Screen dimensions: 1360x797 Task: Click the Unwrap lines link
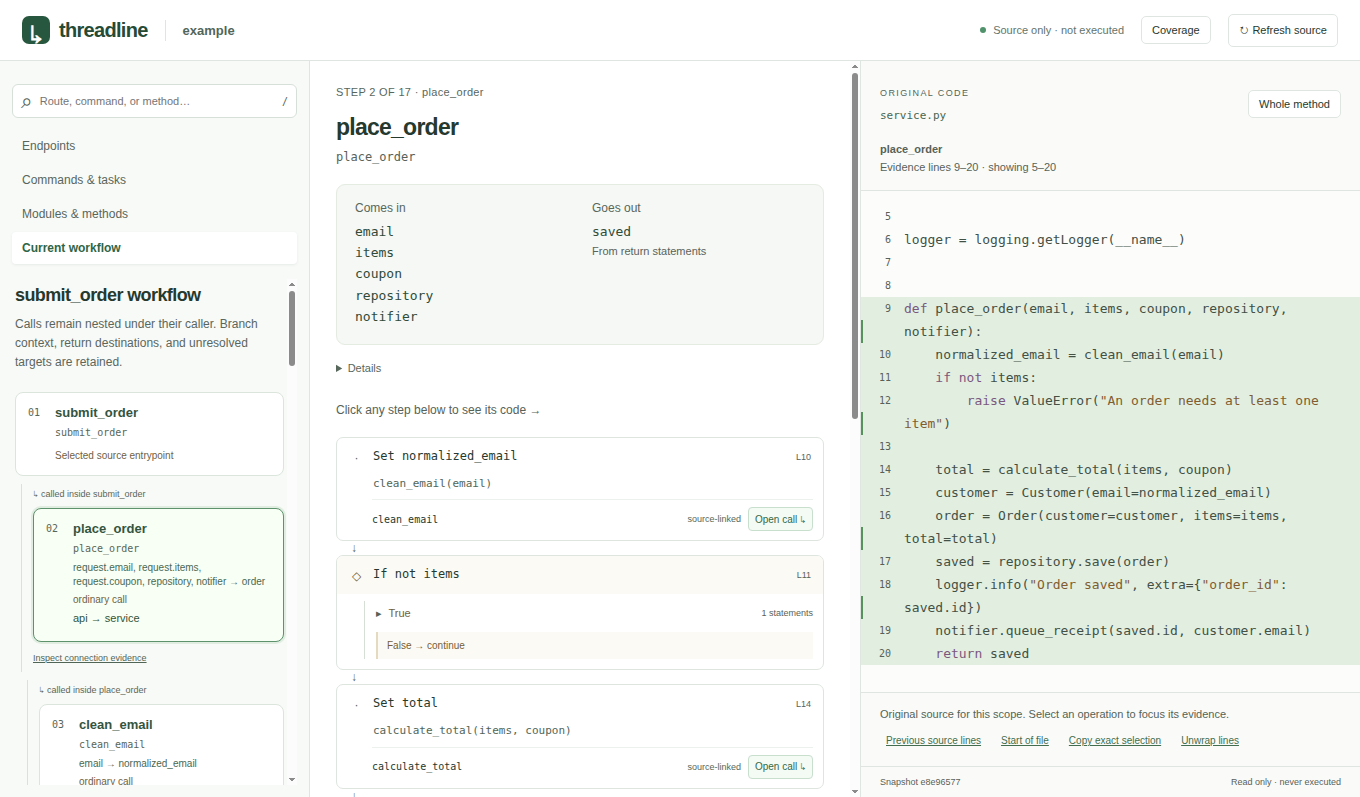1210,740
